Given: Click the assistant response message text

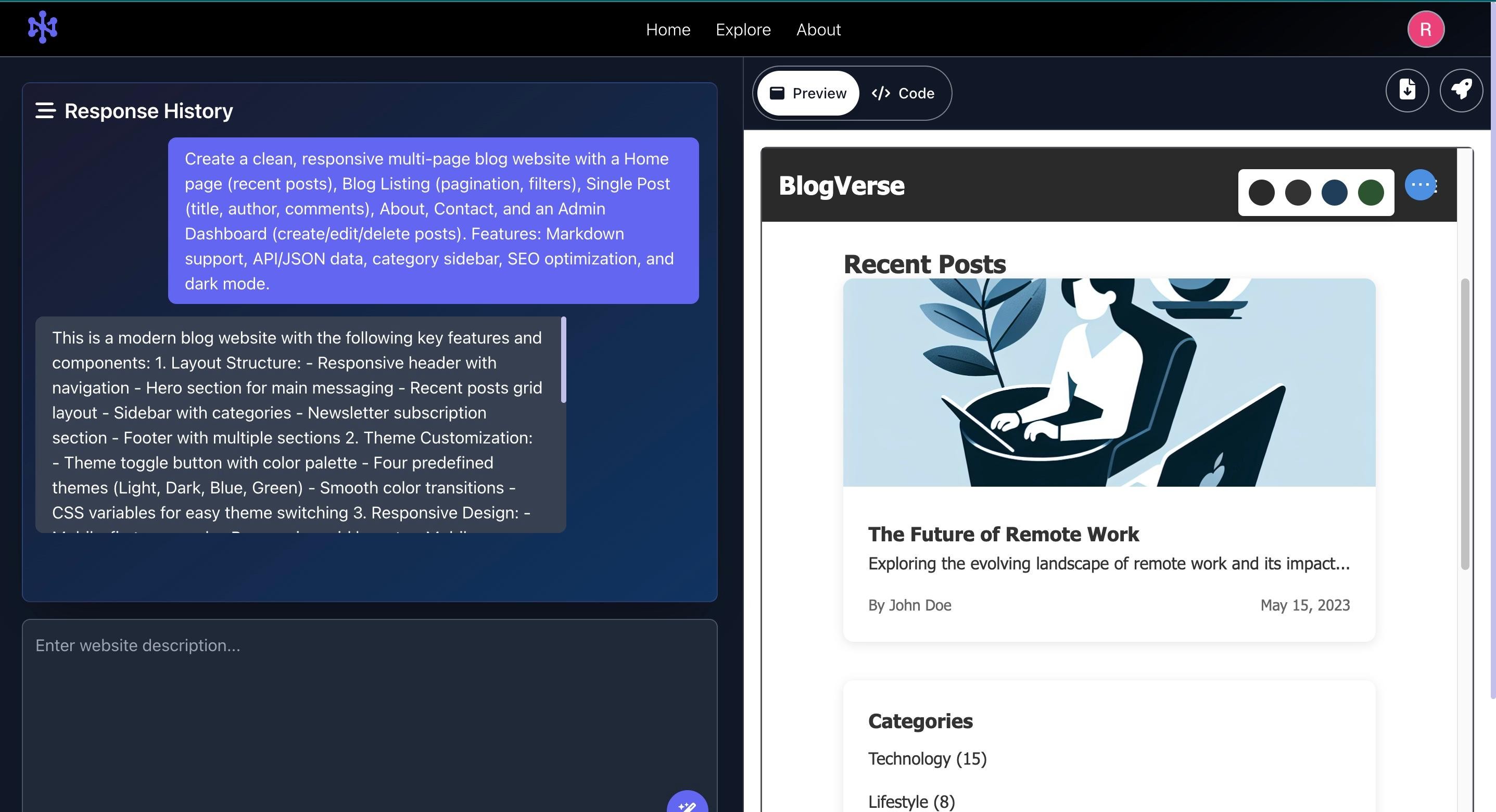Looking at the screenshot, I should pos(297,425).
